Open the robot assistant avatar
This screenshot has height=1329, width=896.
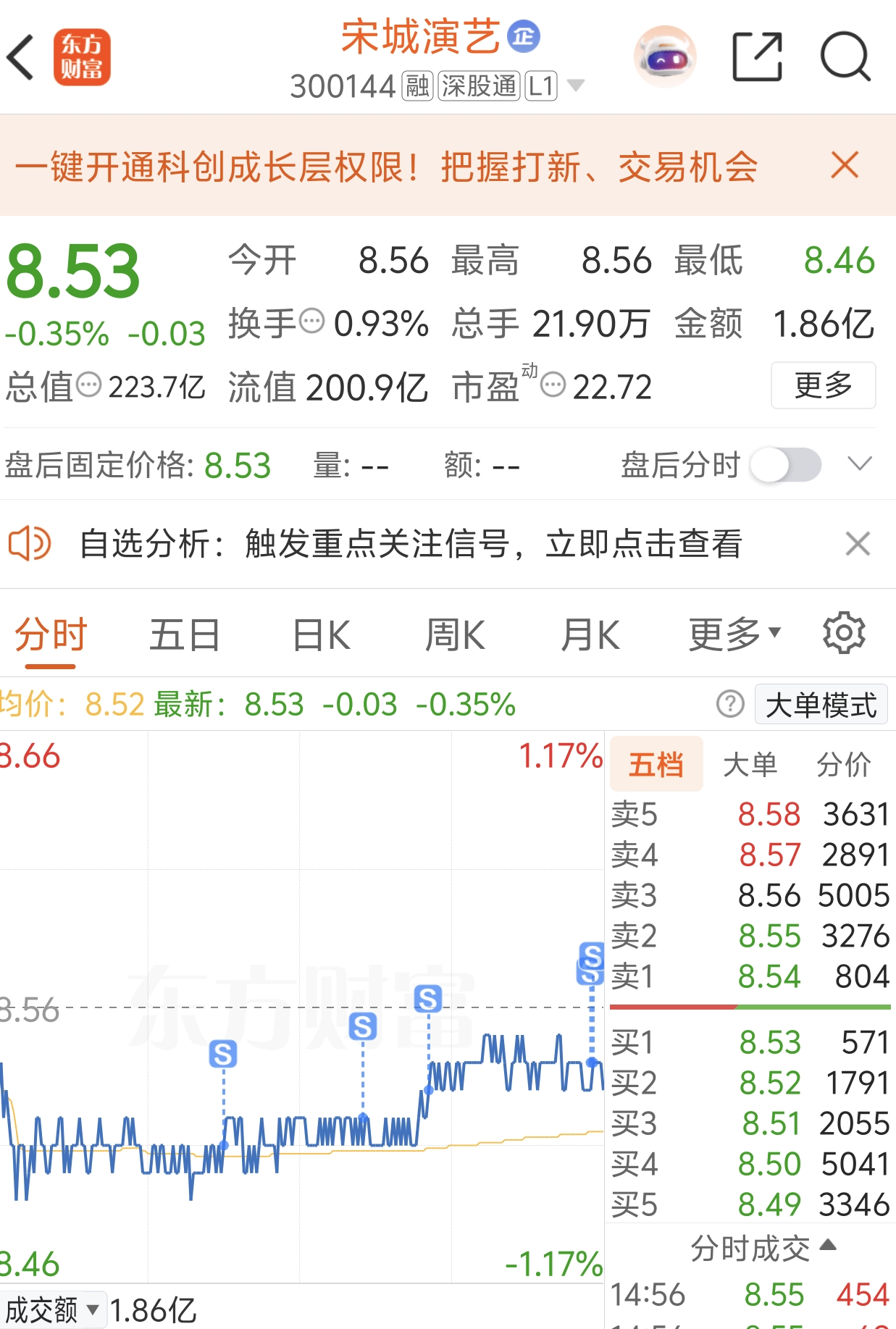(664, 56)
